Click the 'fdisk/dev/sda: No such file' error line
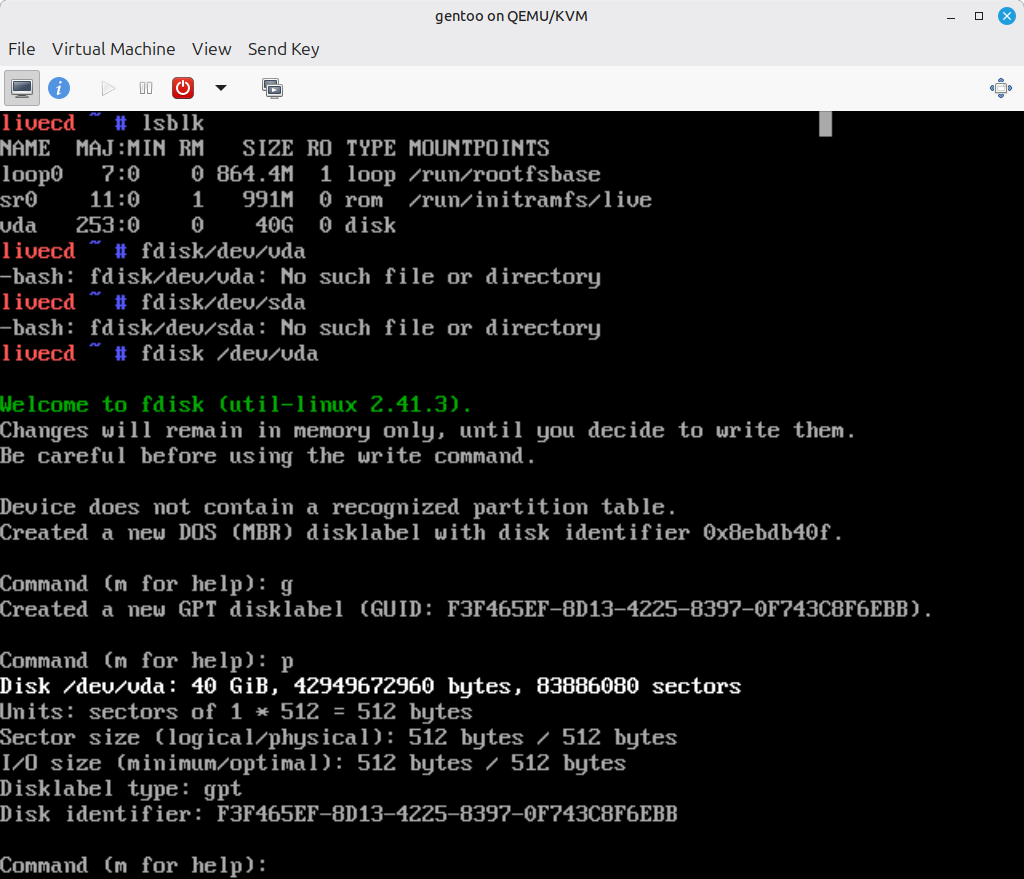 300,327
